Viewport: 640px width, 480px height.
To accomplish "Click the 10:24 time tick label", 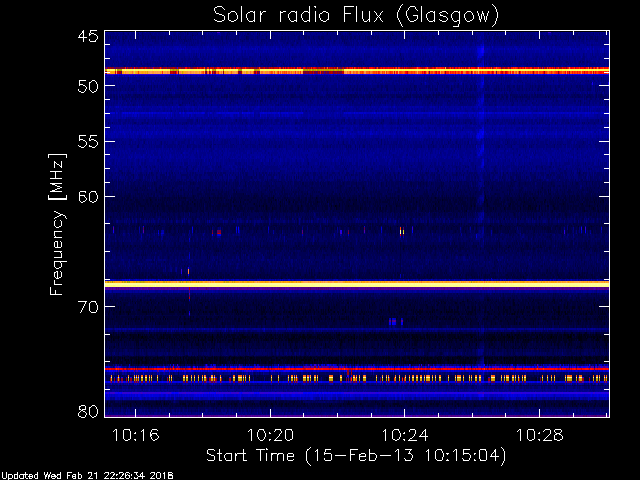I will coord(404,435).
